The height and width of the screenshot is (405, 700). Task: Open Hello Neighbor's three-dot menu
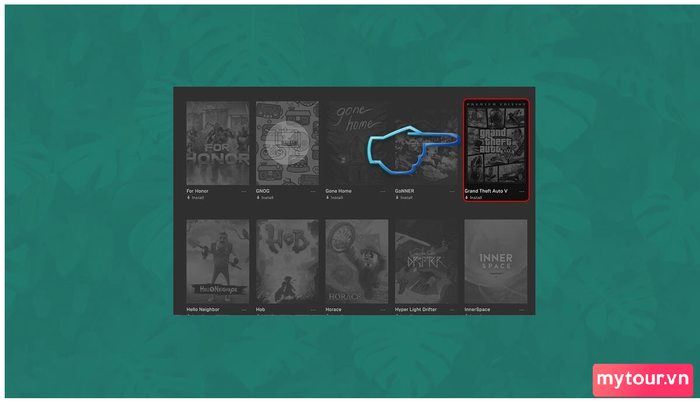click(244, 309)
